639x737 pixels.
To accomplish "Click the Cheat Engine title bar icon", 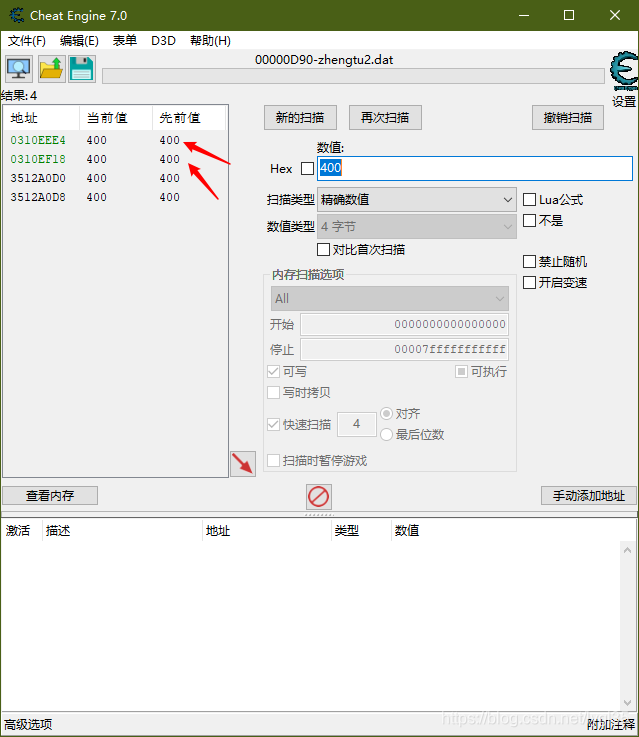I will tap(17, 16).
